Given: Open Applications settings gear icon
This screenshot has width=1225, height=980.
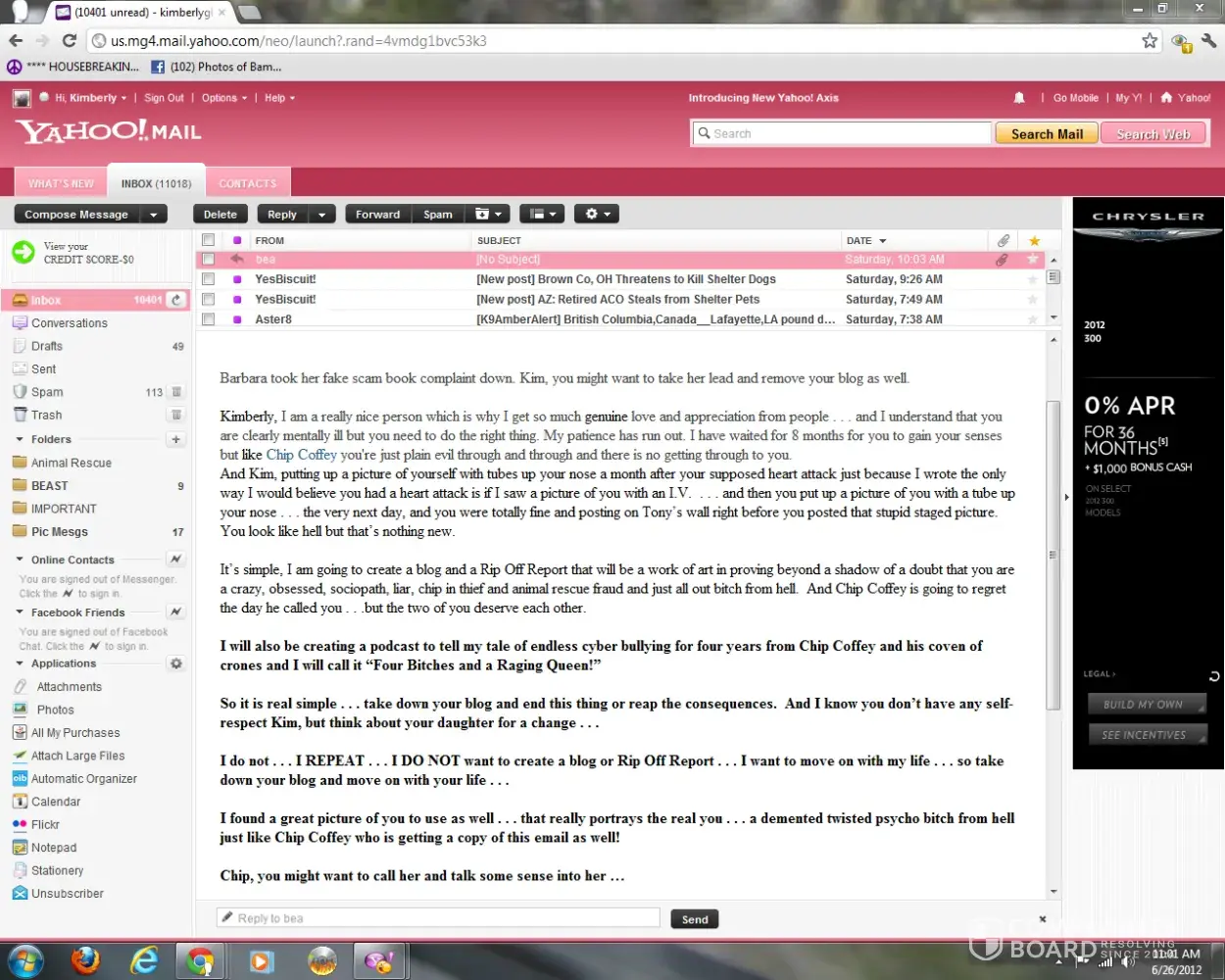Looking at the screenshot, I should (x=176, y=663).
